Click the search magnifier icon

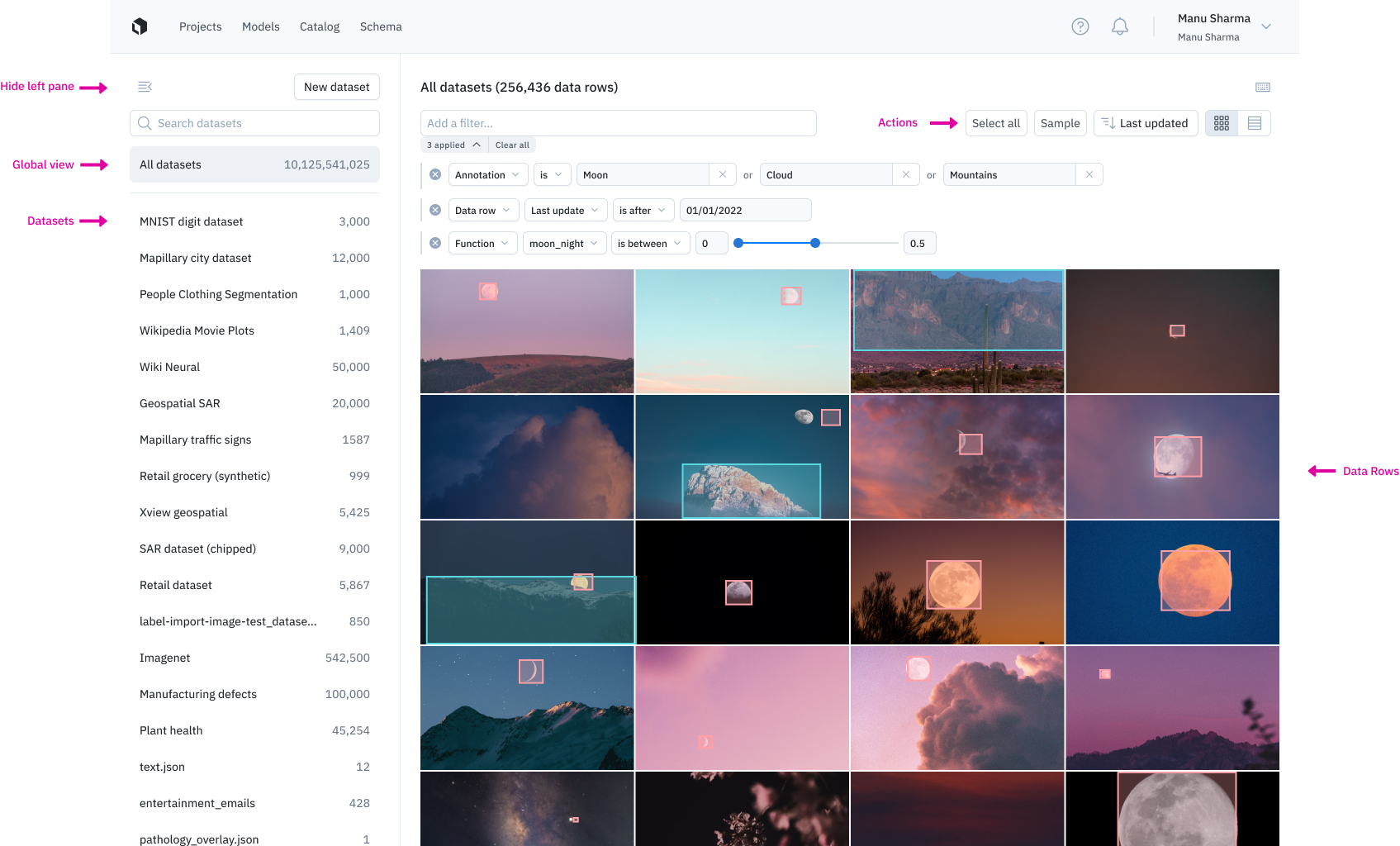point(145,123)
